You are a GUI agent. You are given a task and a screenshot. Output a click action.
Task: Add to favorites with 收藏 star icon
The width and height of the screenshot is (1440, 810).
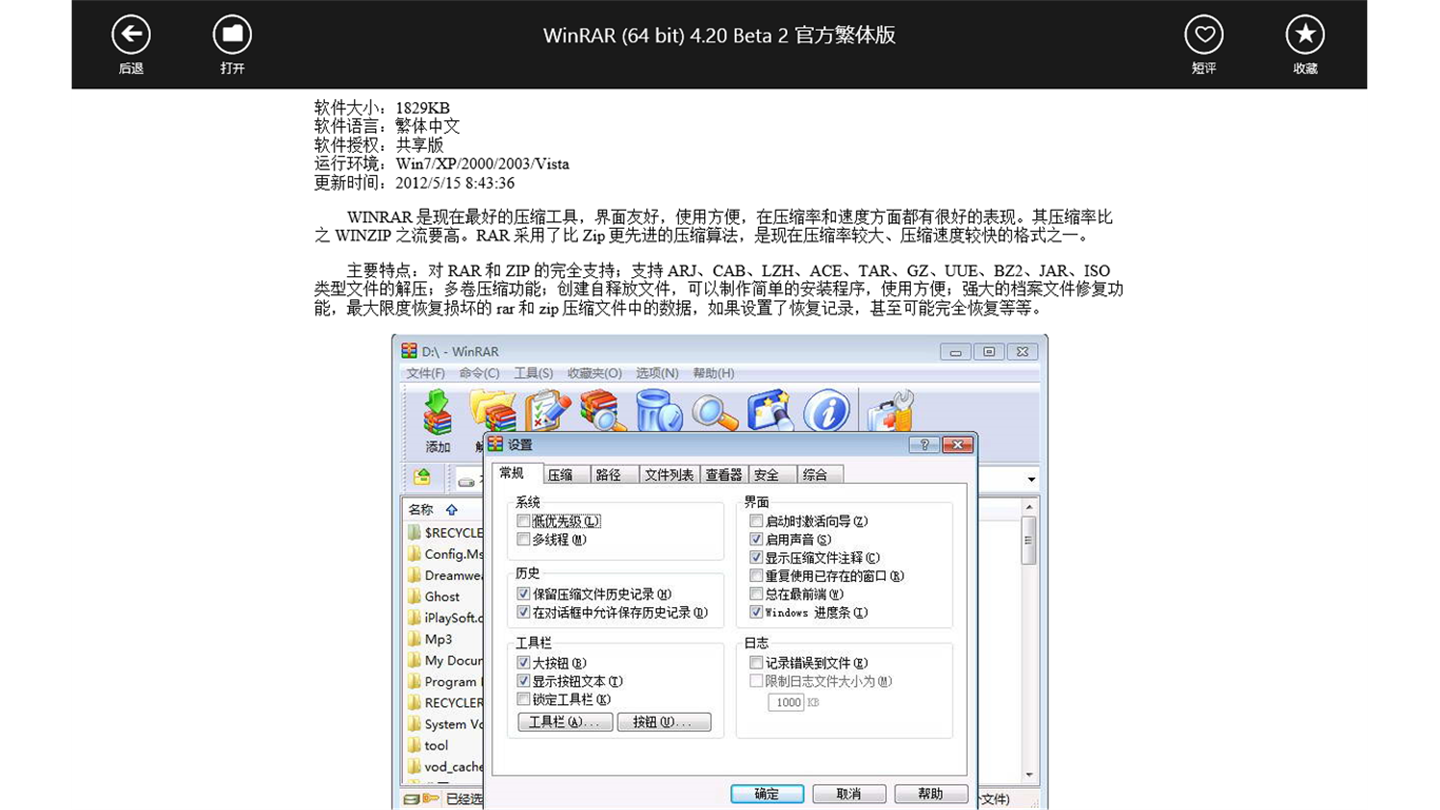coord(1305,35)
